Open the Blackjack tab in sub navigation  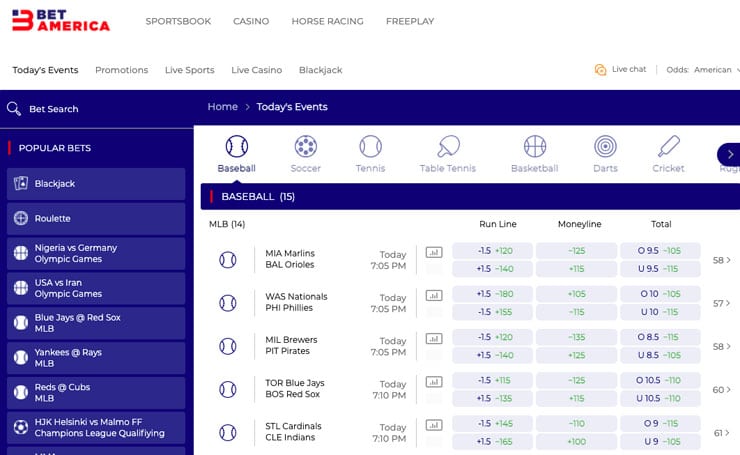click(321, 70)
